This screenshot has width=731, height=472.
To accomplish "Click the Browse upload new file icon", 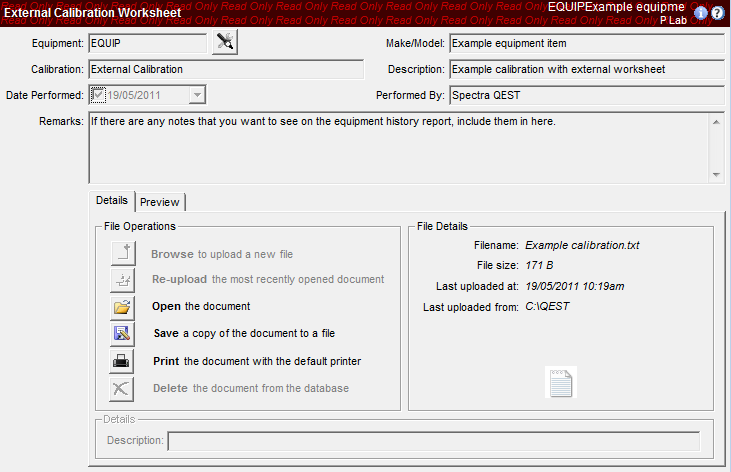I will click(122, 254).
